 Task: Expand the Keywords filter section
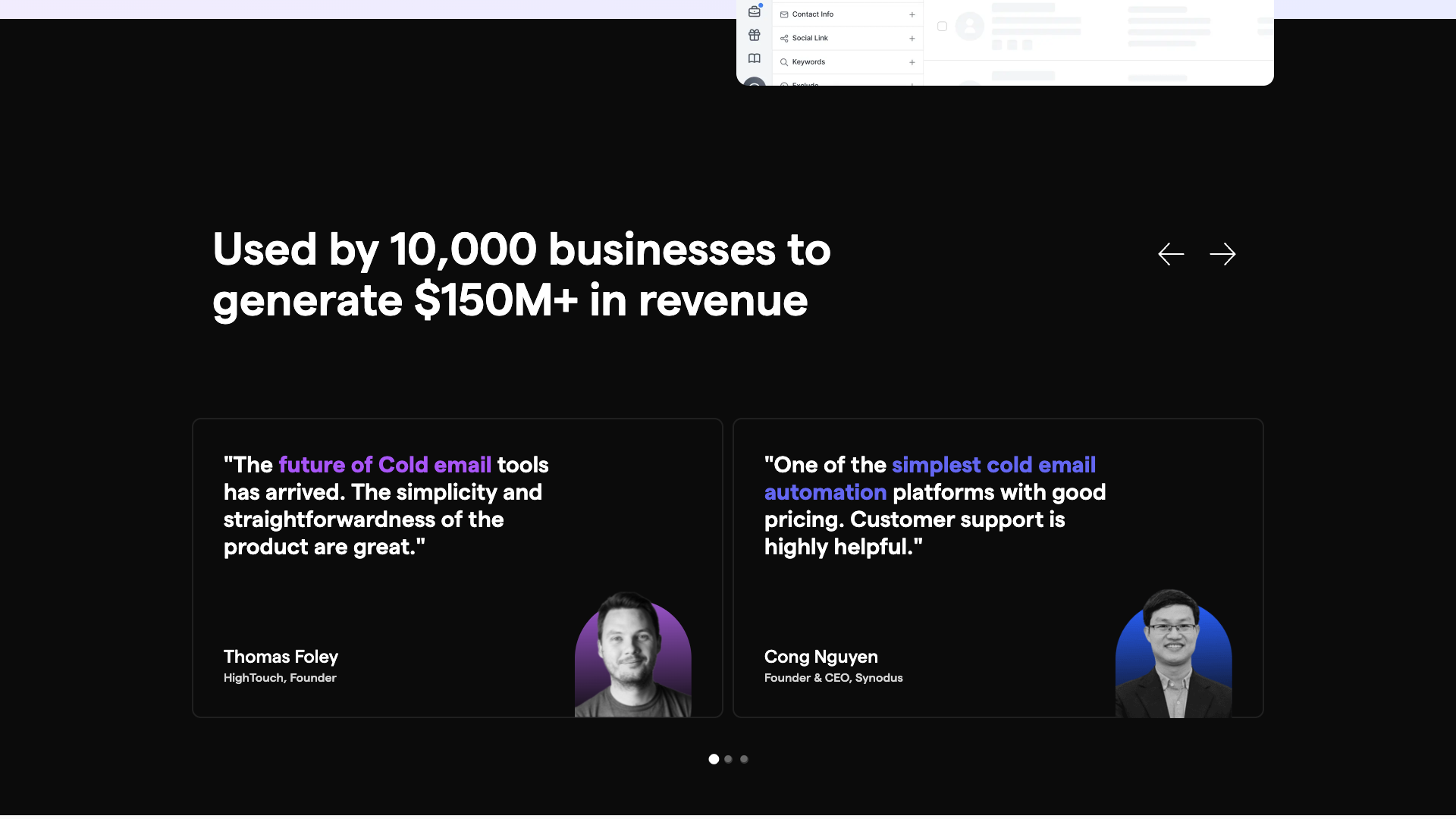pos(912,62)
